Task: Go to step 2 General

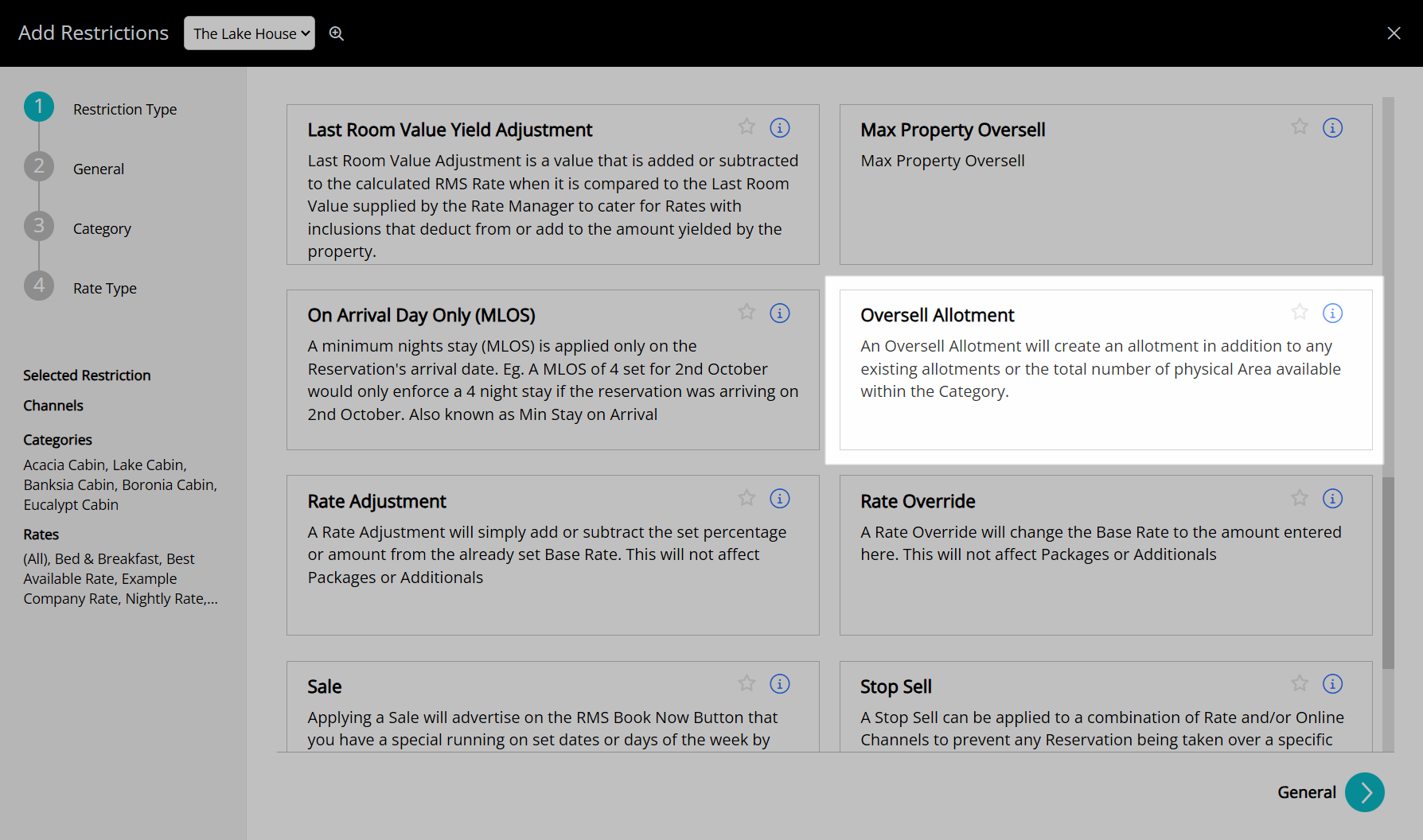Action: 75,167
